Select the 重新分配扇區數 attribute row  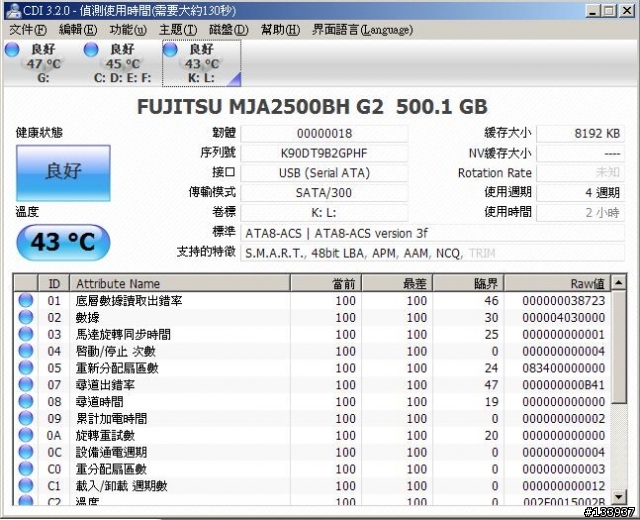tap(312, 368)
